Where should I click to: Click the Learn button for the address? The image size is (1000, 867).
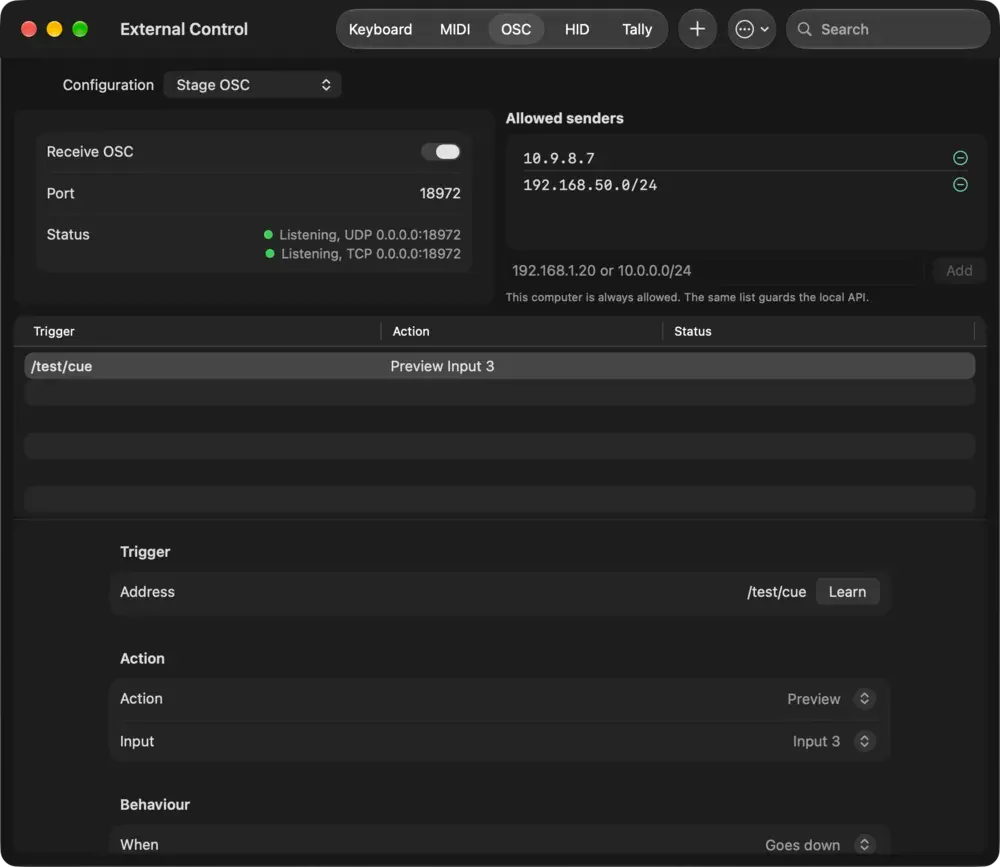pyautogui.click(x=847, y=592)
